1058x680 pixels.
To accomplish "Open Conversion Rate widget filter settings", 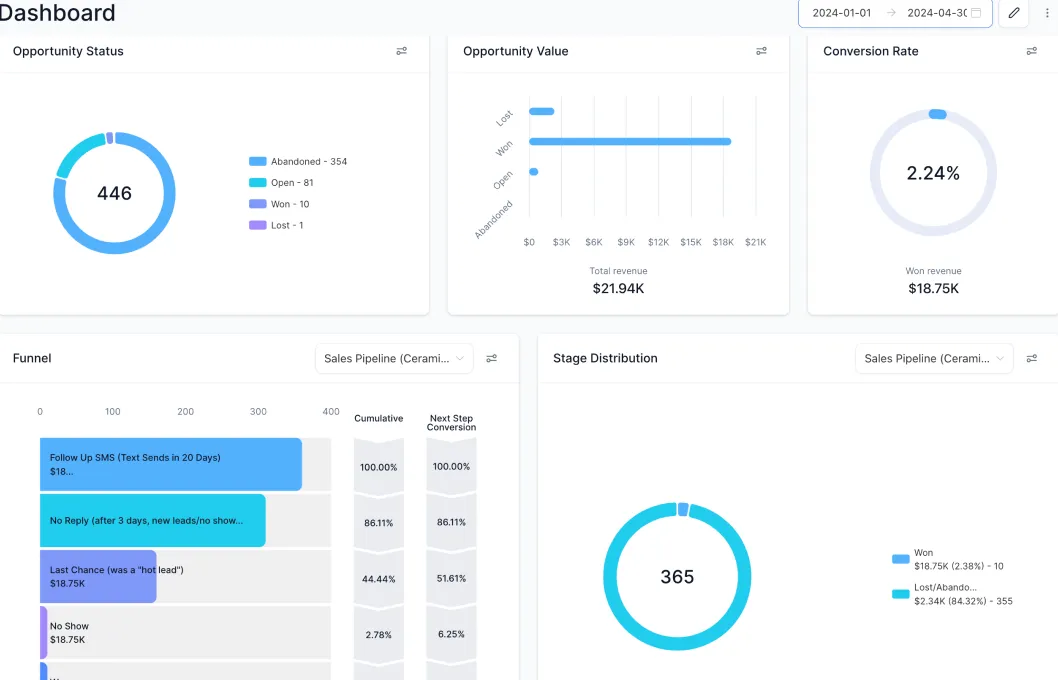I will (1032, 51).
